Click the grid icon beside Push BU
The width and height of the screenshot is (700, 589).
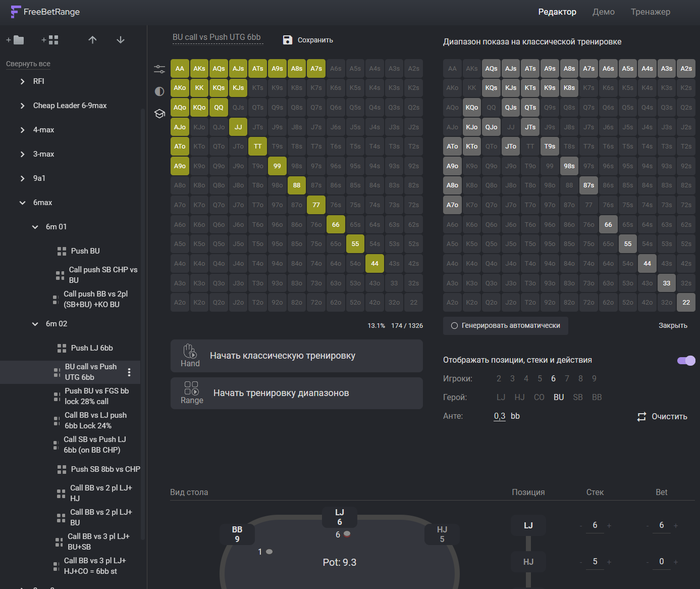(x=62, y=251)
